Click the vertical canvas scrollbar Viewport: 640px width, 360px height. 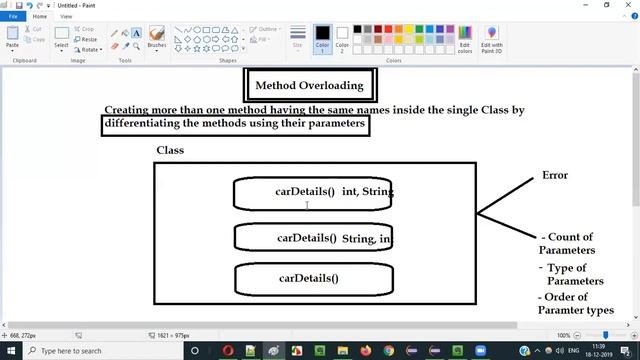[636, 139]
